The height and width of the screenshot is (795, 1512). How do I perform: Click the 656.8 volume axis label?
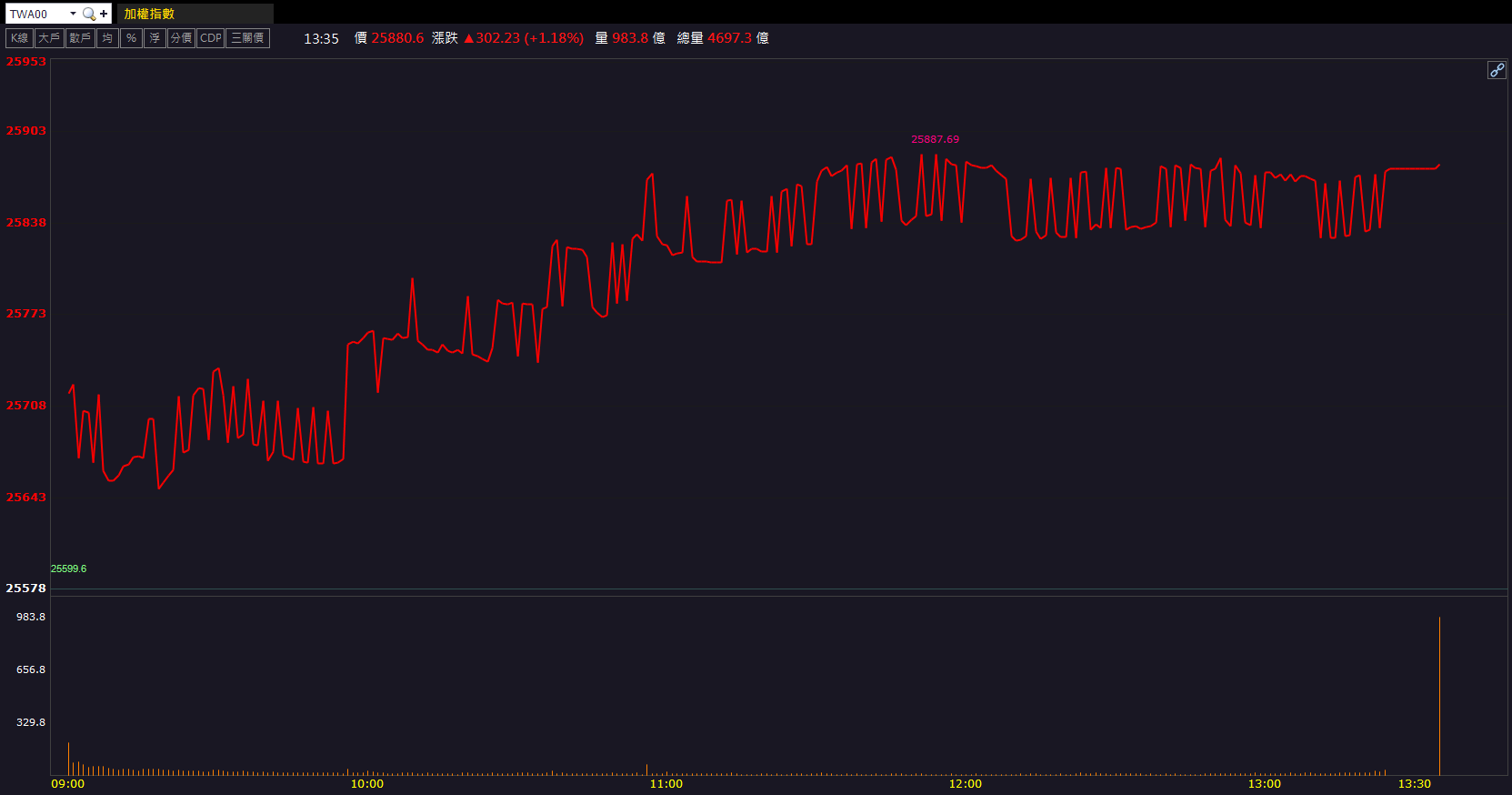pyautogui.click(x=31, y=669)
